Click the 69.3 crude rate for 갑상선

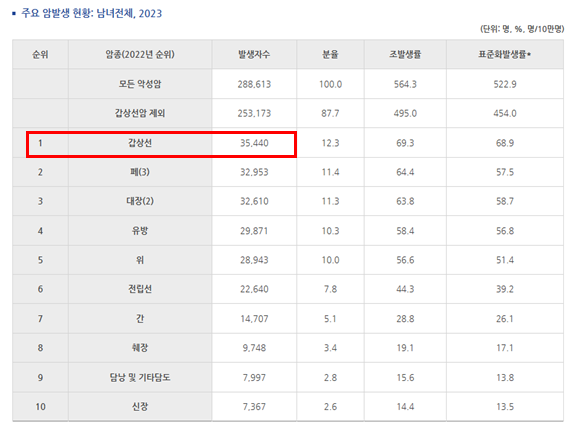point(405,143)
